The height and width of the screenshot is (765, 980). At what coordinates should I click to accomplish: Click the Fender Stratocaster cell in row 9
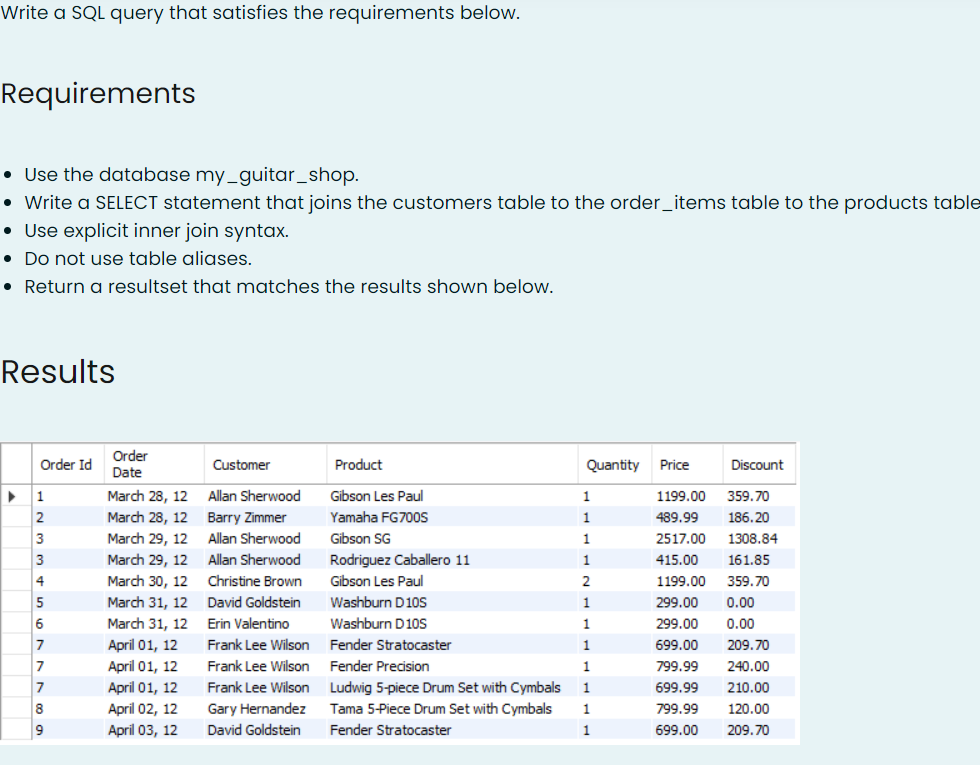pos(392,730)
